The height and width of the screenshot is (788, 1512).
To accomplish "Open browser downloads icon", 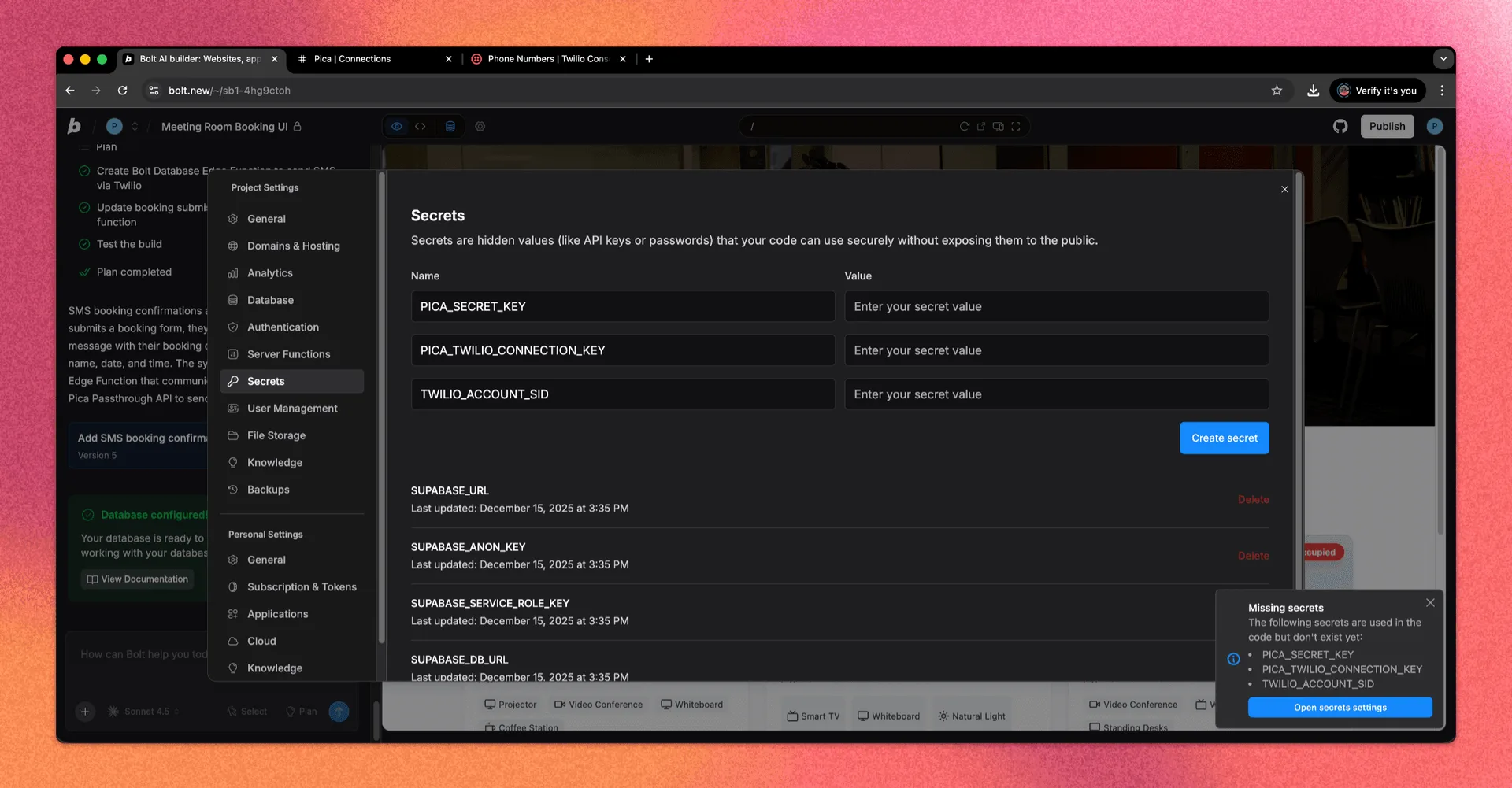I will [1313, 91].
